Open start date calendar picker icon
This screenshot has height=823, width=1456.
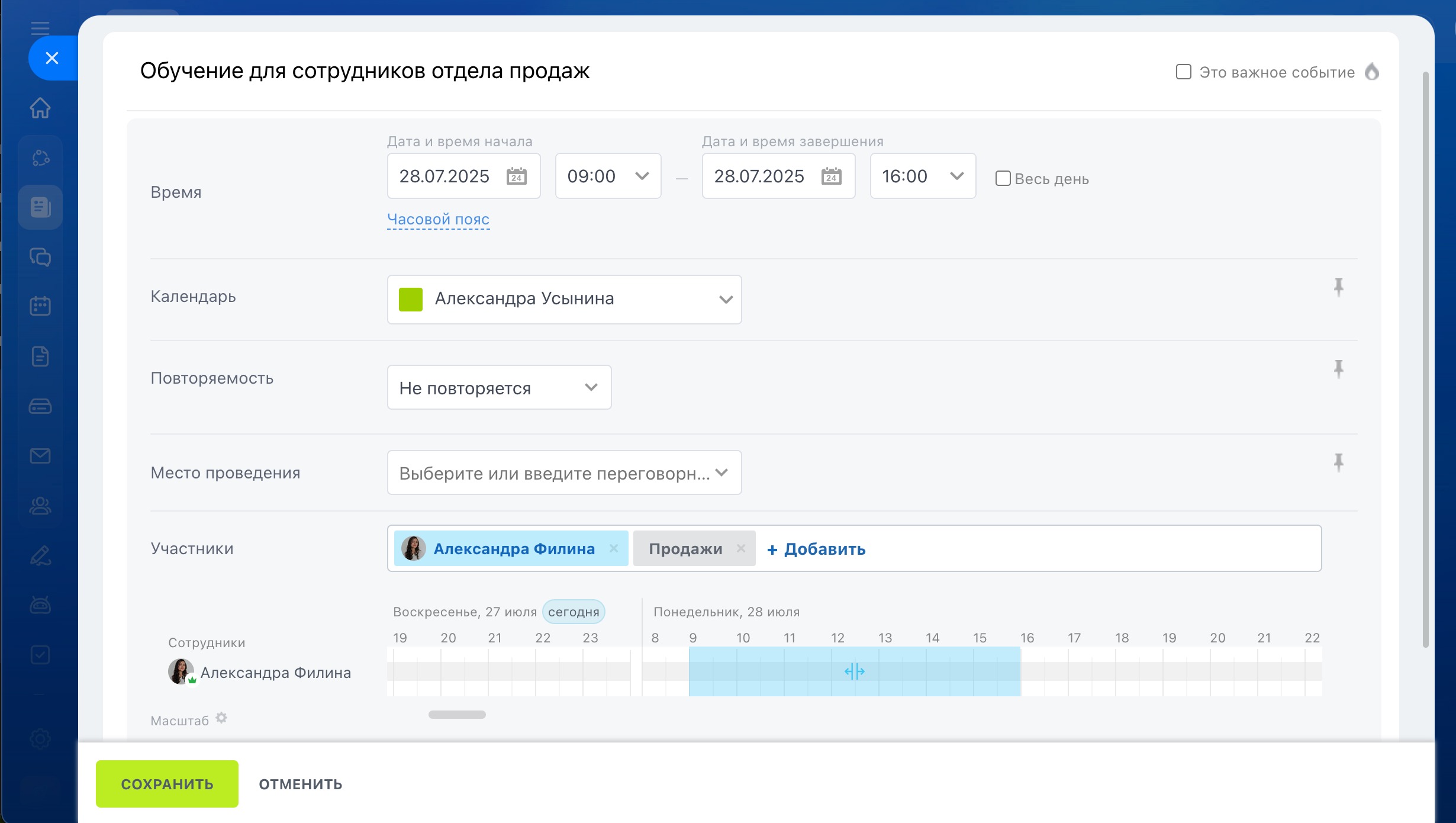tap(517, 176)
